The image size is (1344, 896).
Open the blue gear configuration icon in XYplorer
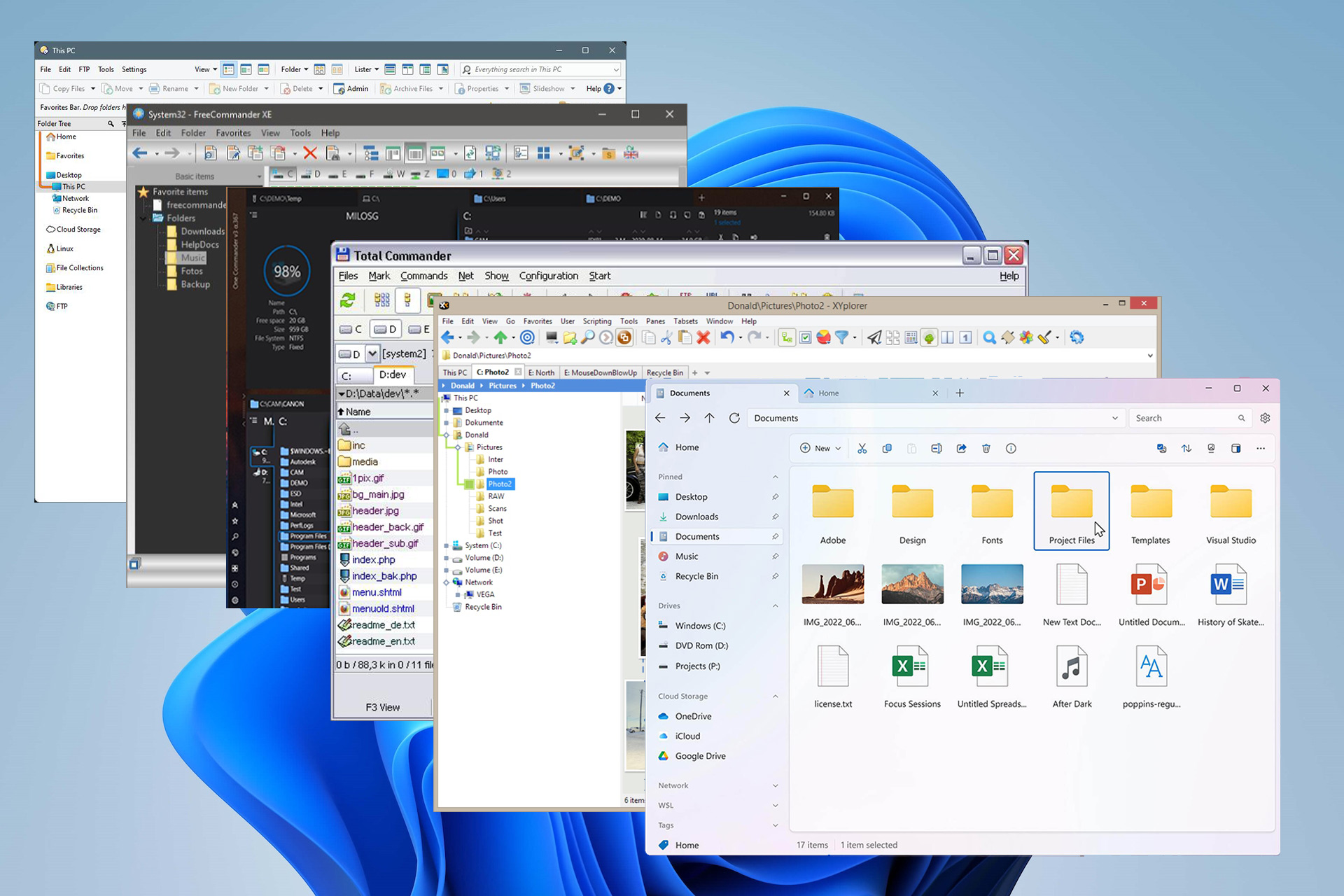pos(1077,338)
